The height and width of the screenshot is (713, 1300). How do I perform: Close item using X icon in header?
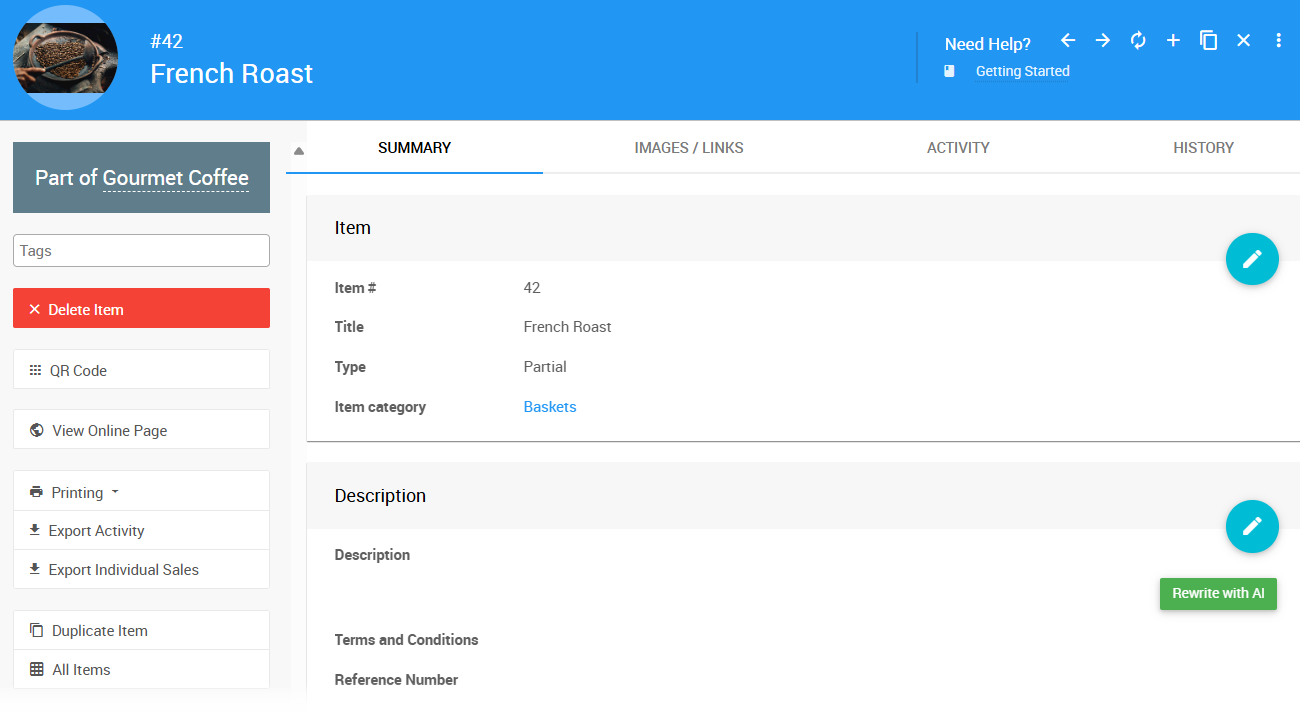[x=1243, y=40]
